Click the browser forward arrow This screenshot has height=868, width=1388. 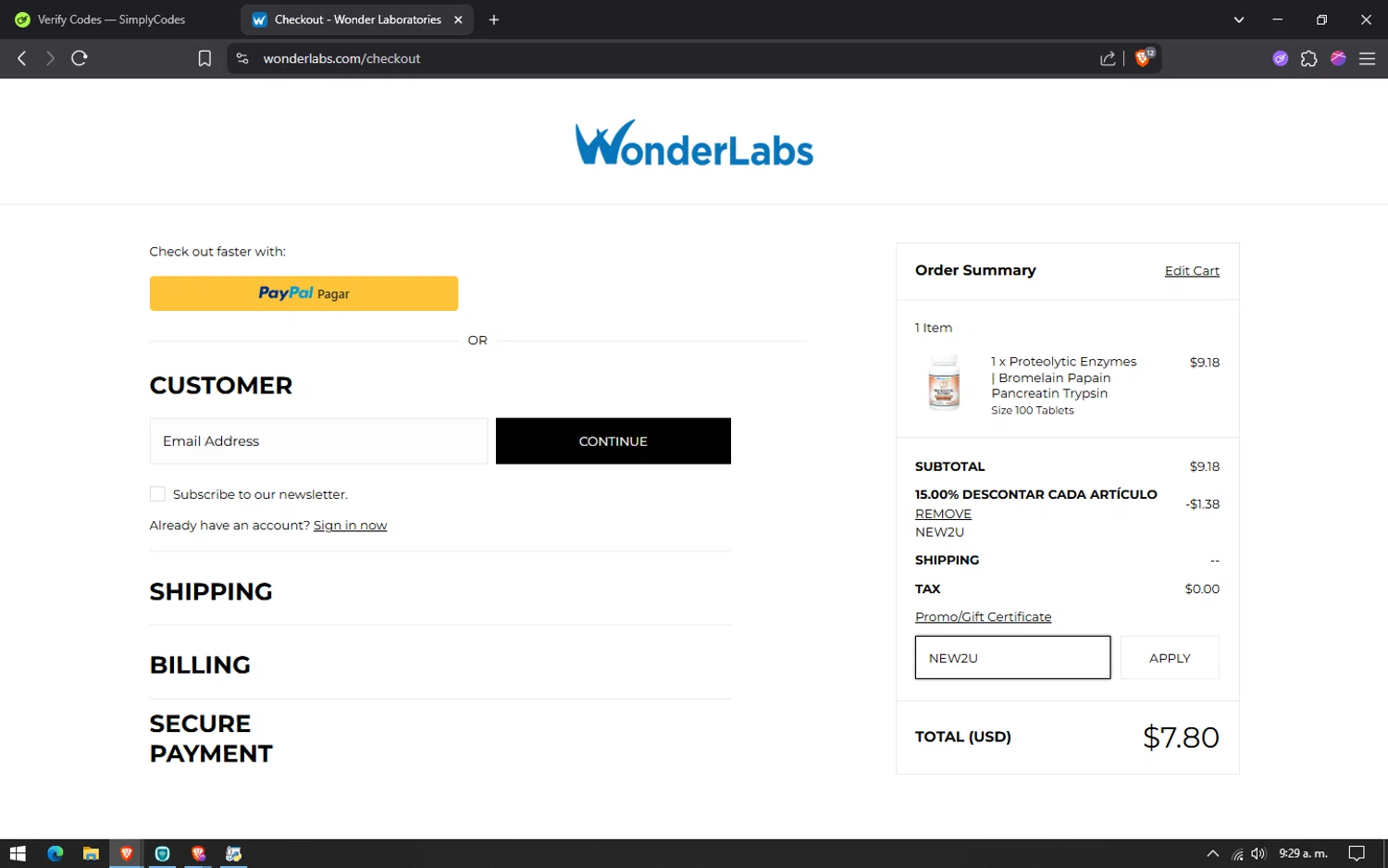coord(50,58)
